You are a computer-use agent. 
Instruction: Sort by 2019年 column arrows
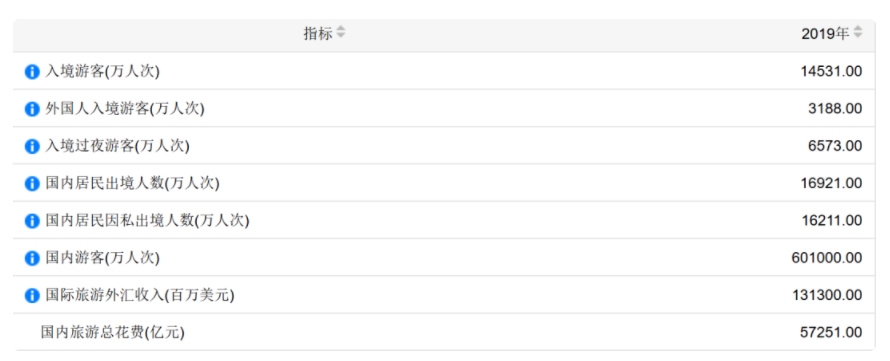tap(857, 32)
